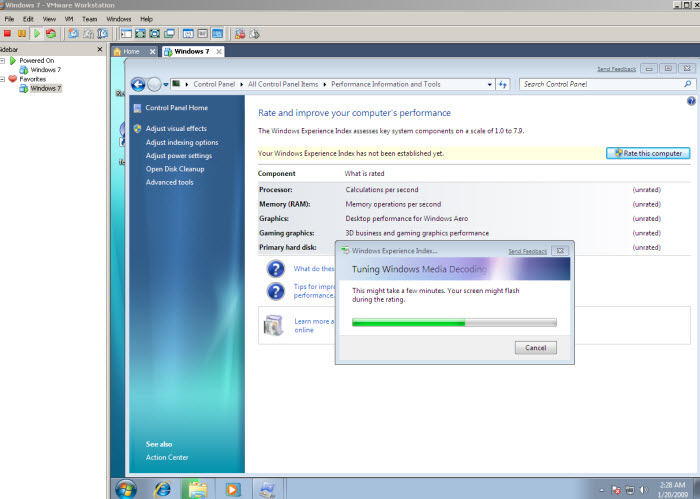
Task: Go to 'Control Panel Home'
Action: 176,108
